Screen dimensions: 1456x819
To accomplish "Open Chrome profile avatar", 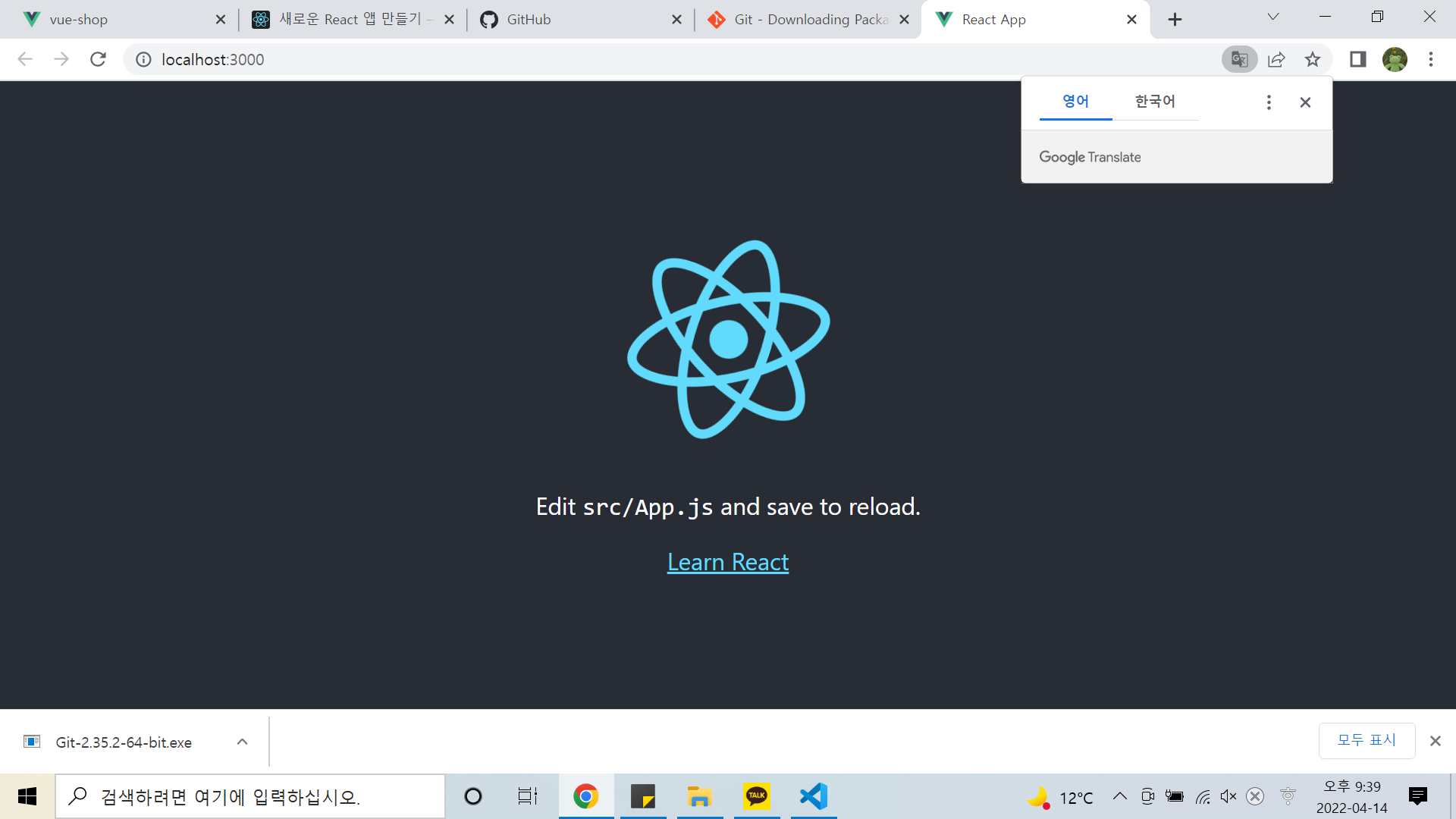I will tap(1395, 59).
